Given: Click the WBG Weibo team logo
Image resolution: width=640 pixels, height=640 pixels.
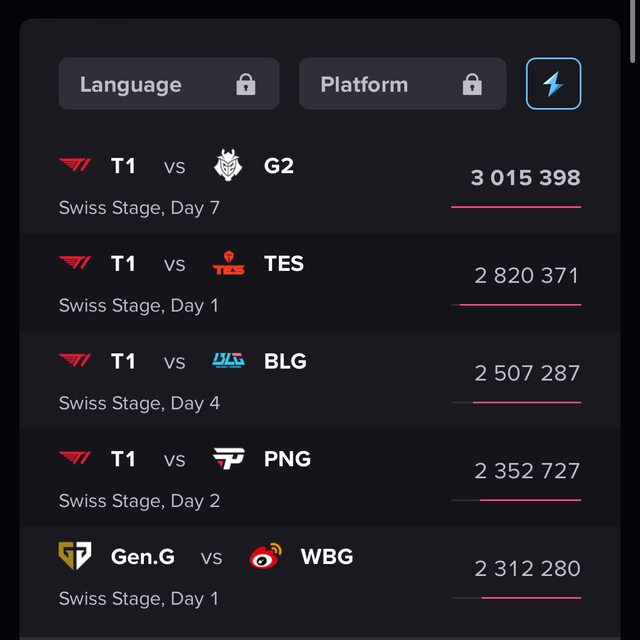Looking at the screenshot, I should [x=265, y=556].
